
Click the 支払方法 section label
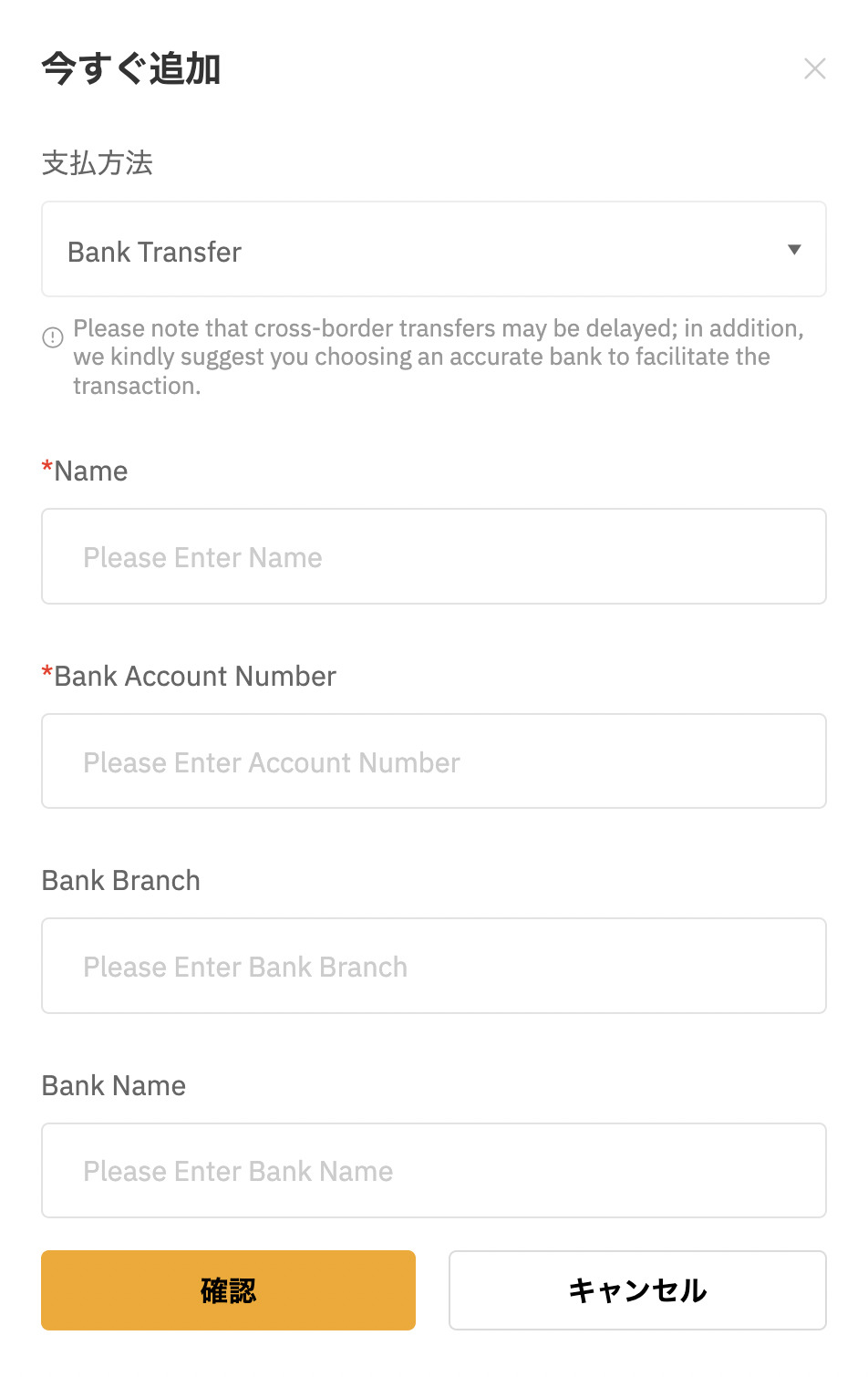pos(98,163)
